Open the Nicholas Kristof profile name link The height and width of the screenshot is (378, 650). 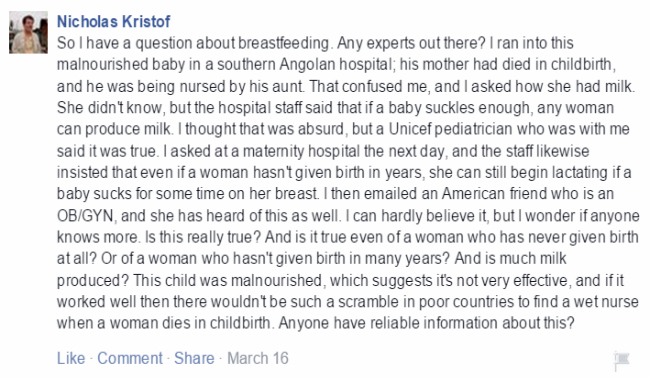pos(113,22)
